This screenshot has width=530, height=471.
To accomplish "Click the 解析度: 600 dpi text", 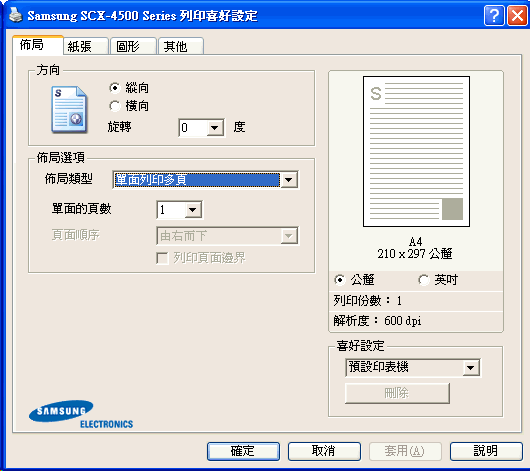I will [x=377, y=321].
